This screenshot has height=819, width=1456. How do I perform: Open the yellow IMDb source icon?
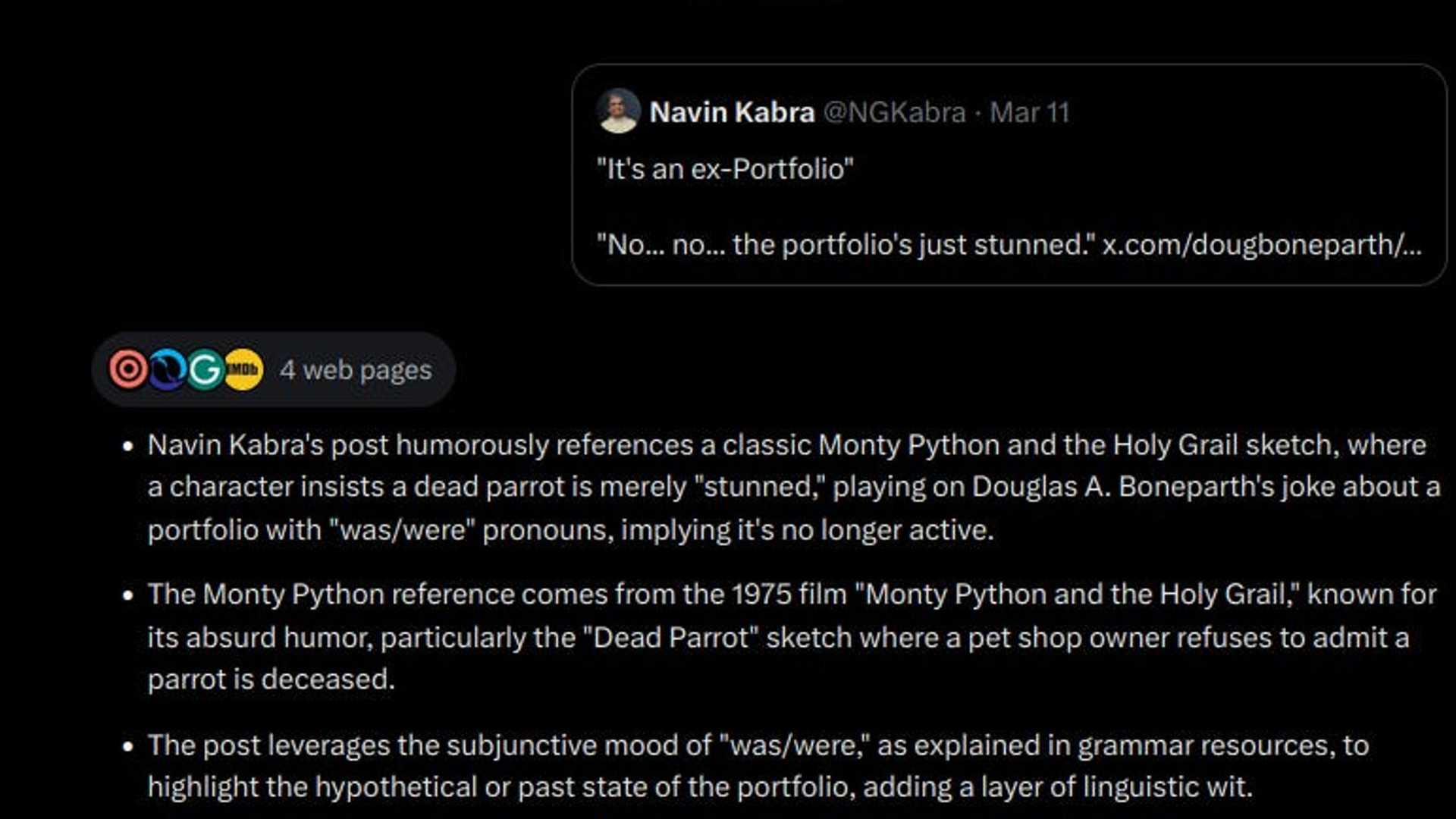243,369
